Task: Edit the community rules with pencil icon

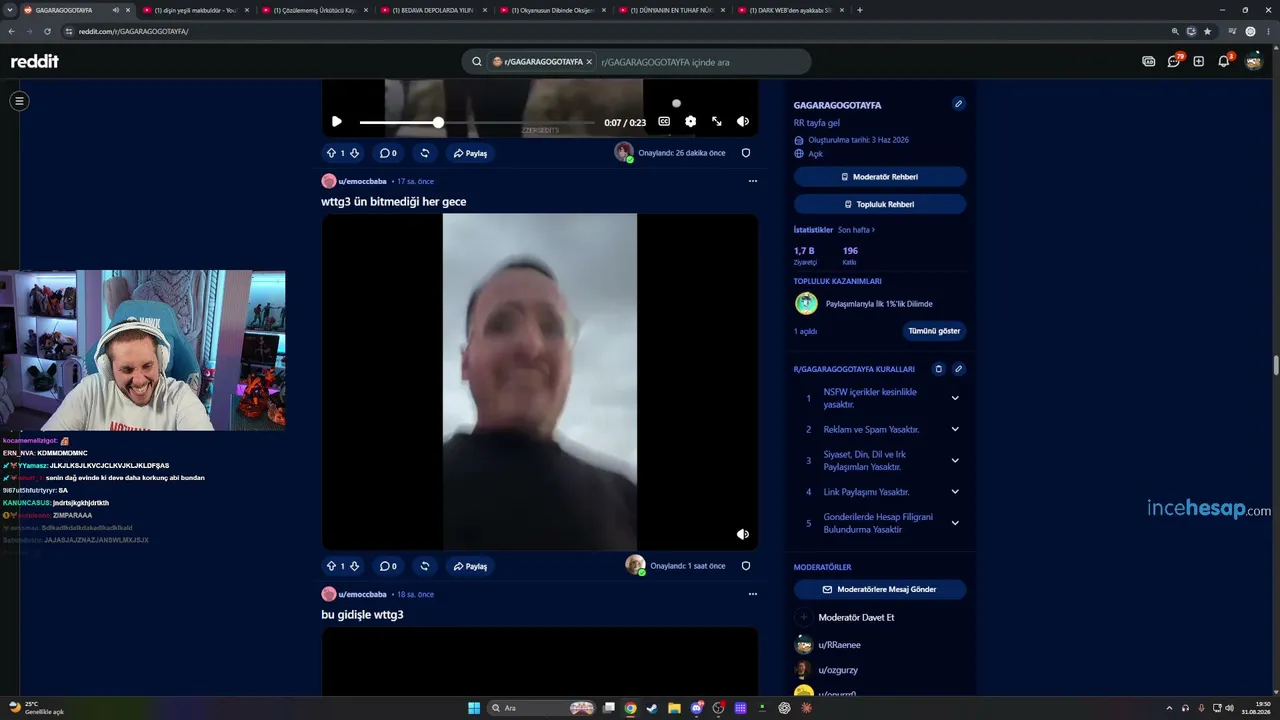Action: tap(958, 369)
